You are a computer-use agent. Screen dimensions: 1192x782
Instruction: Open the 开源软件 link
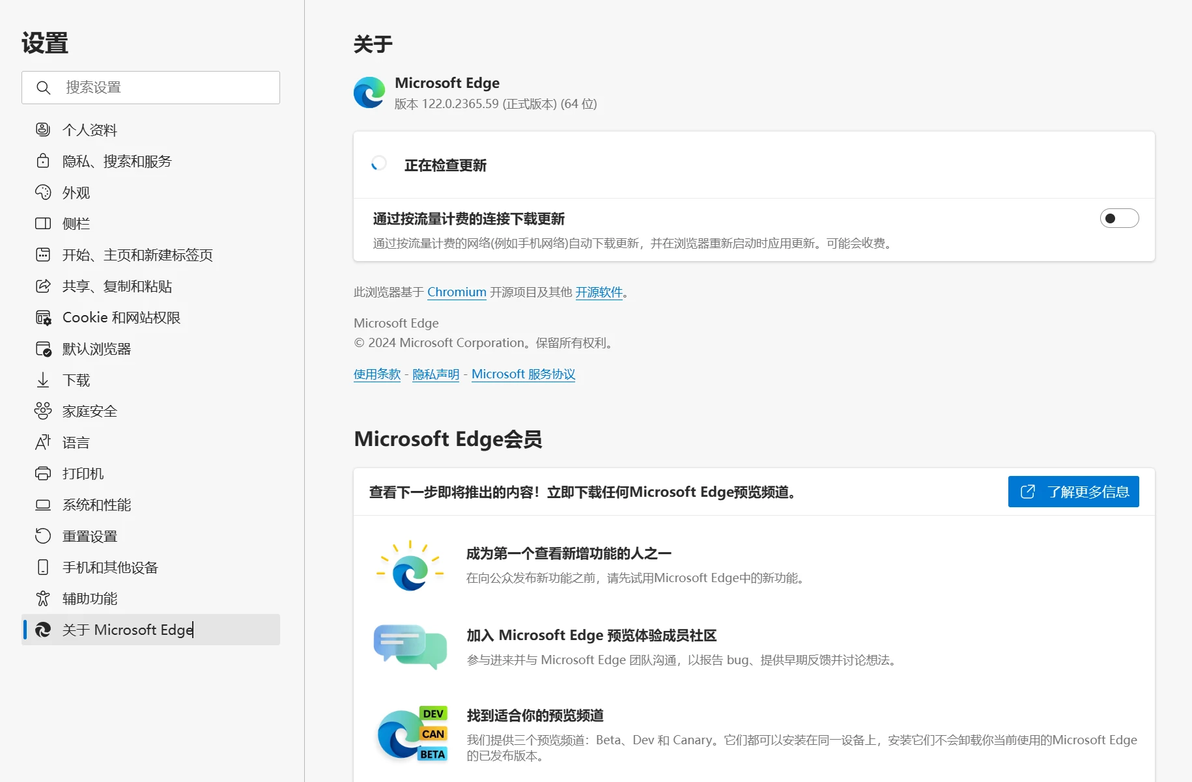(x=599, y=292)
